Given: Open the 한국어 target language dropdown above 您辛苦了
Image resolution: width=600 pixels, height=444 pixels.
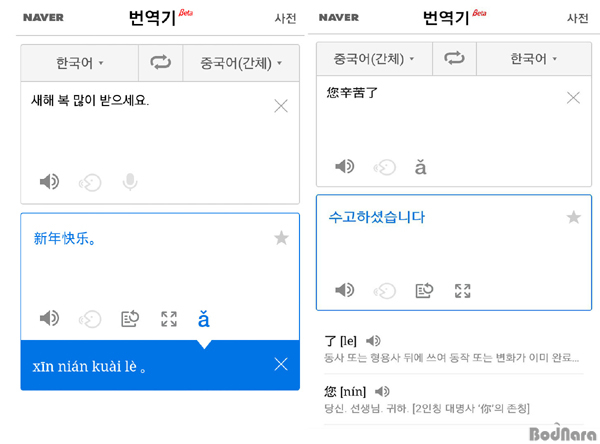Looking at the screenshot, I should pyautogui.click(x=534, y=59).
